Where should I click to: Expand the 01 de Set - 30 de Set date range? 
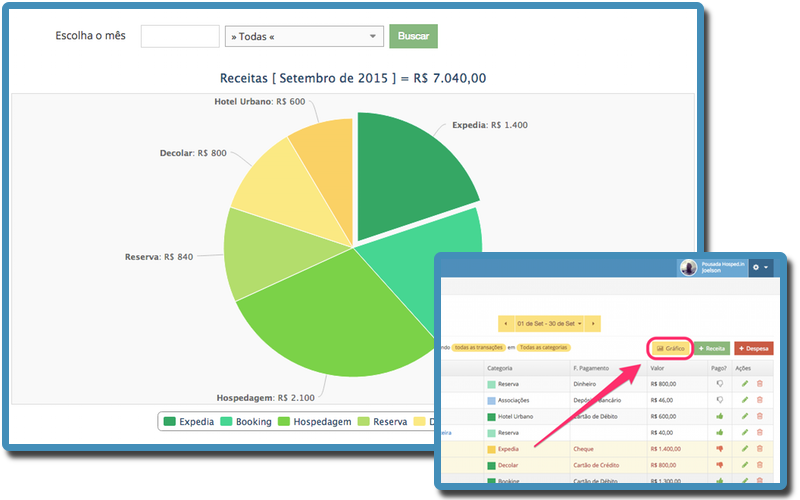[x=549, y=323]
